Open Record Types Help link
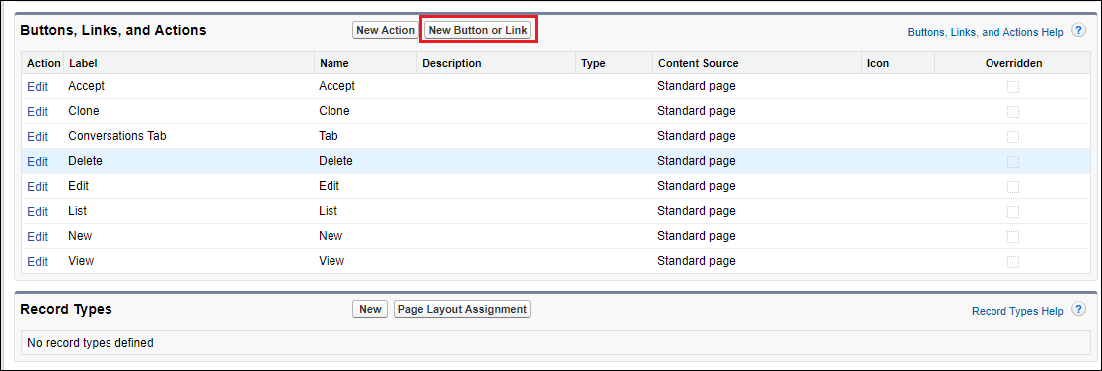1102x371 pixels. pos(1018,311)
